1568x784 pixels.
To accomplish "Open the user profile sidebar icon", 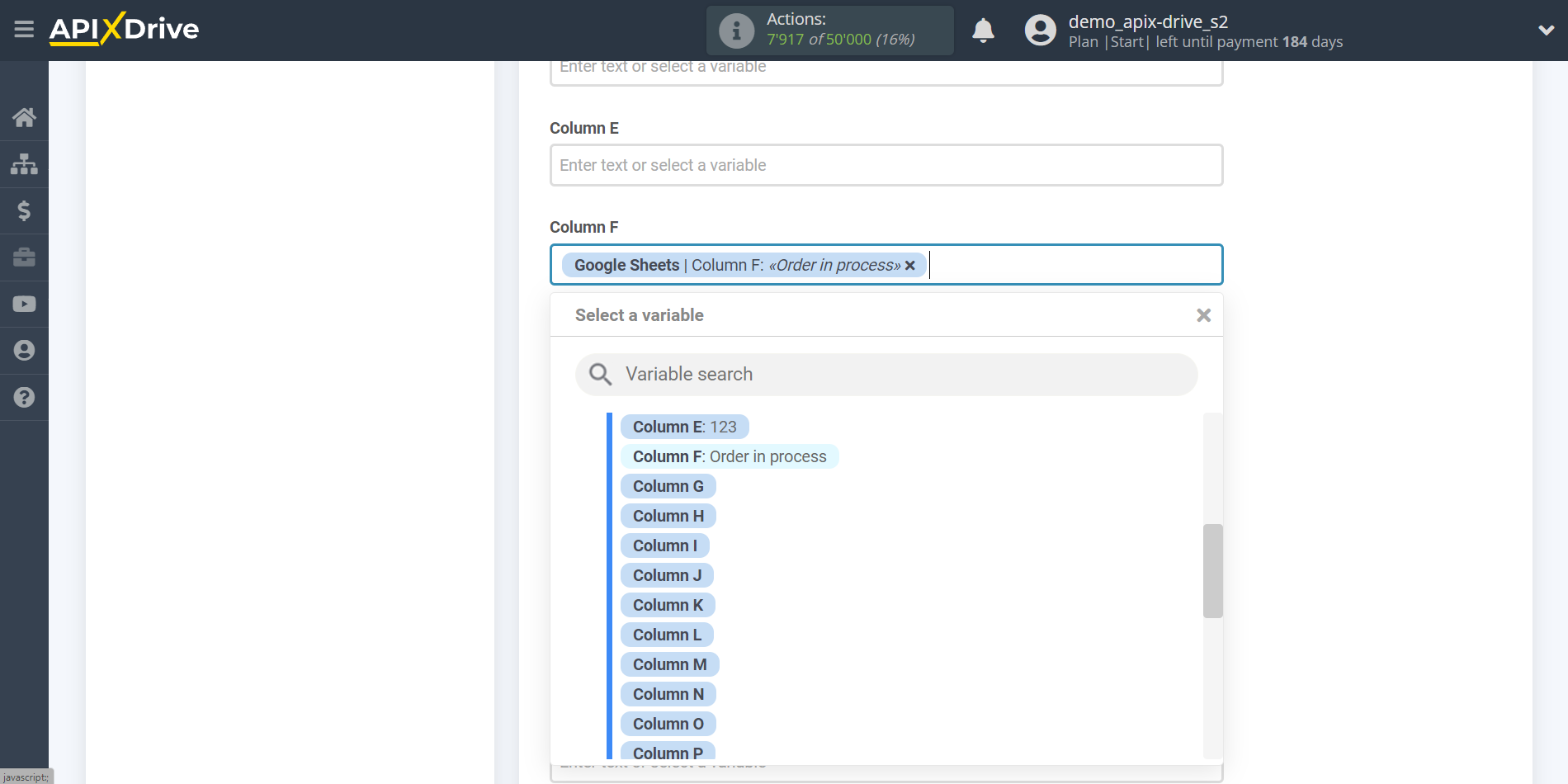I will point(24,351).
